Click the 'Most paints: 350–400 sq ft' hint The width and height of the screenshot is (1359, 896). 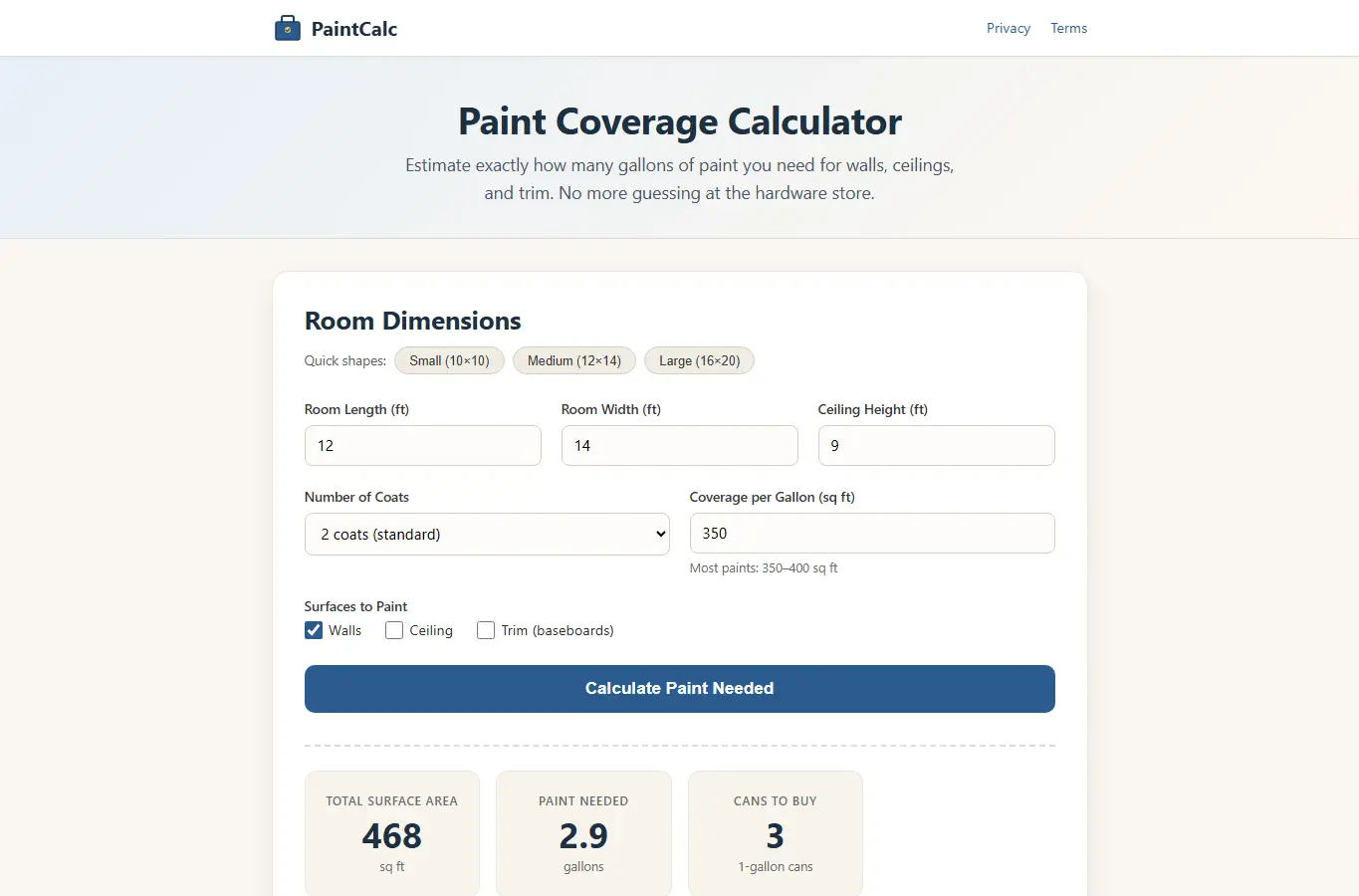point(764,568)
